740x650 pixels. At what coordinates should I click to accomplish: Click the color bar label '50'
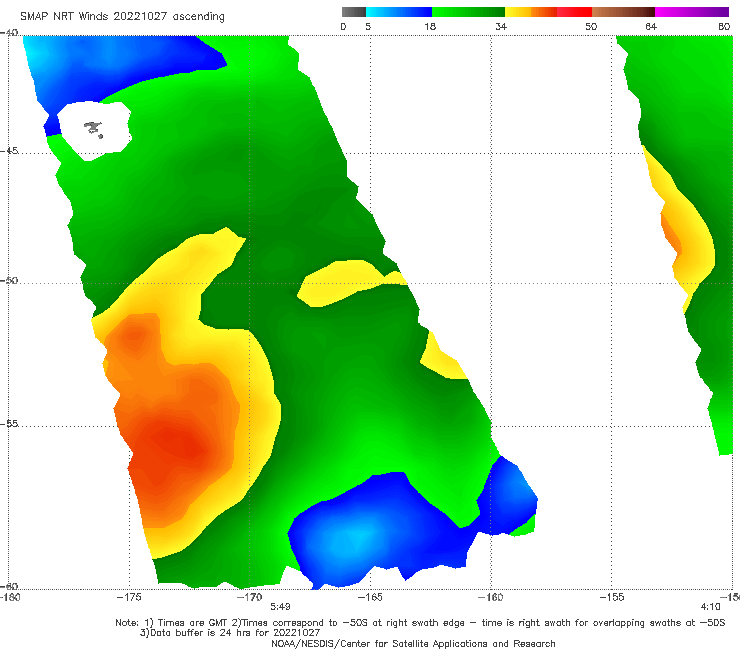click(x=591, y=27)
